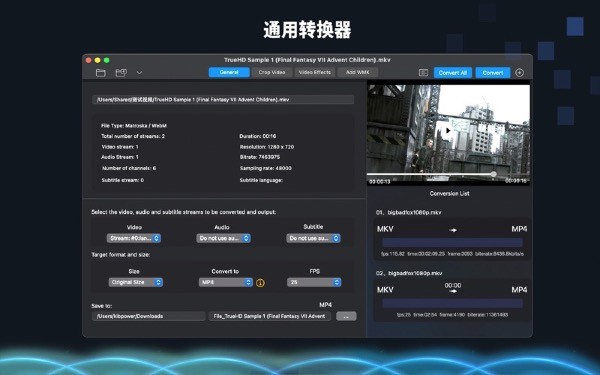Click the Total number of streams: 2 text

[133, 136]
